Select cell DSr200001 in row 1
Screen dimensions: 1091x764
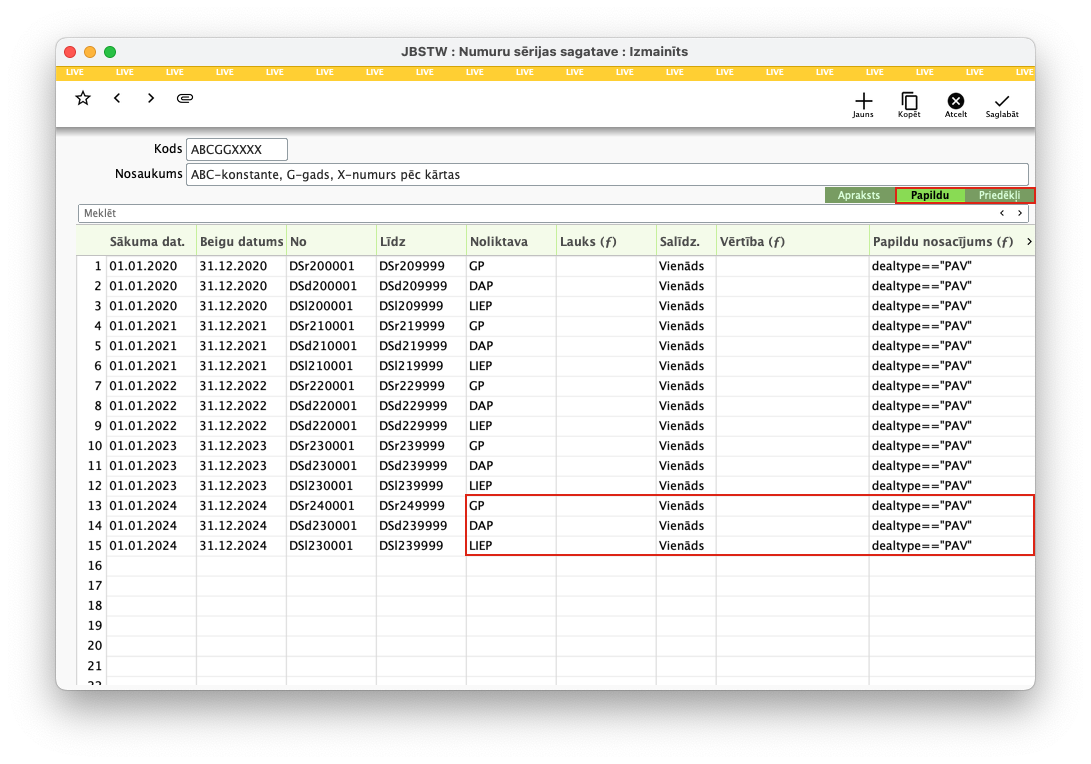[x=331, y=266]
